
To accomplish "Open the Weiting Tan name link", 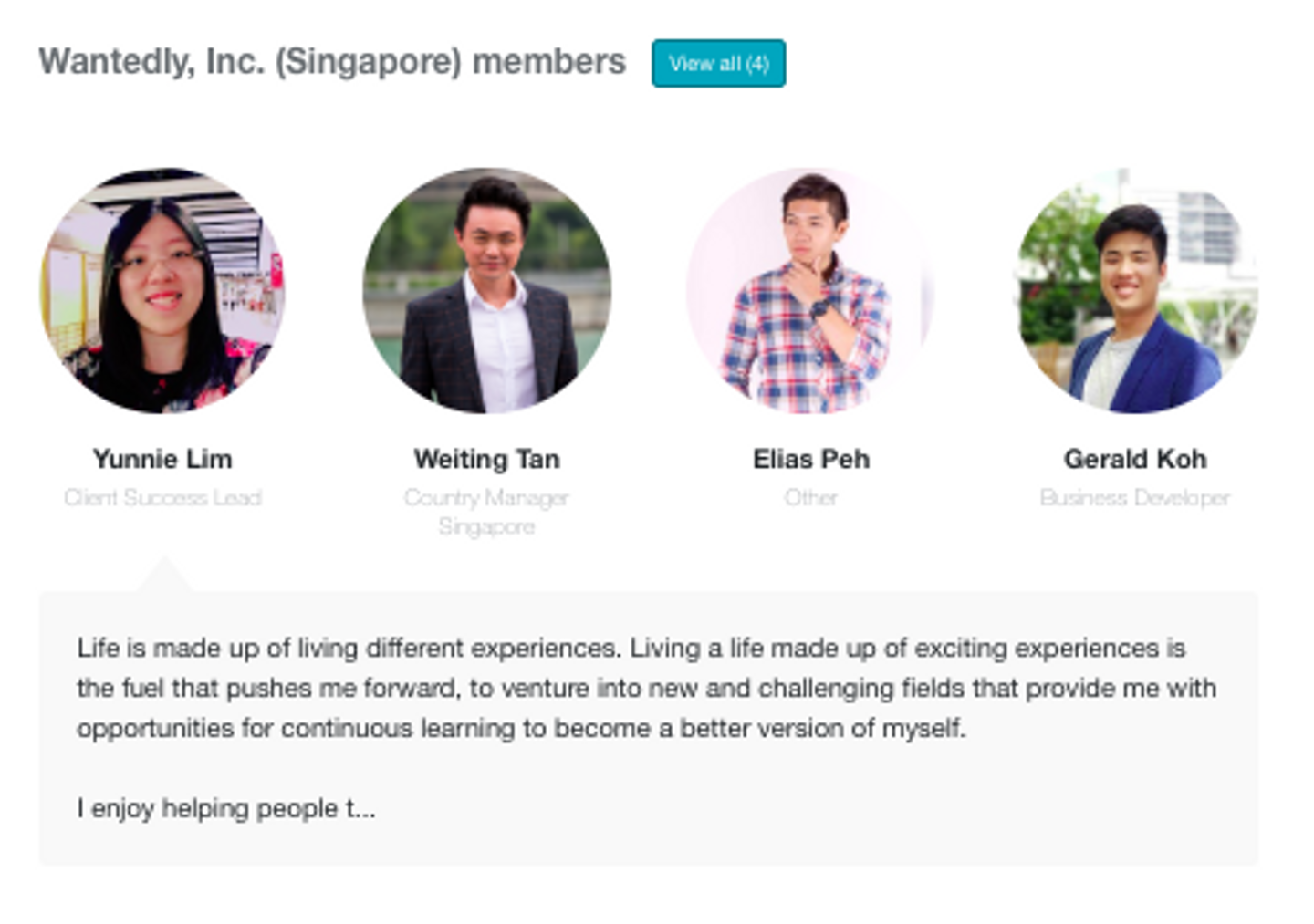I will click(x=486, y=459).
